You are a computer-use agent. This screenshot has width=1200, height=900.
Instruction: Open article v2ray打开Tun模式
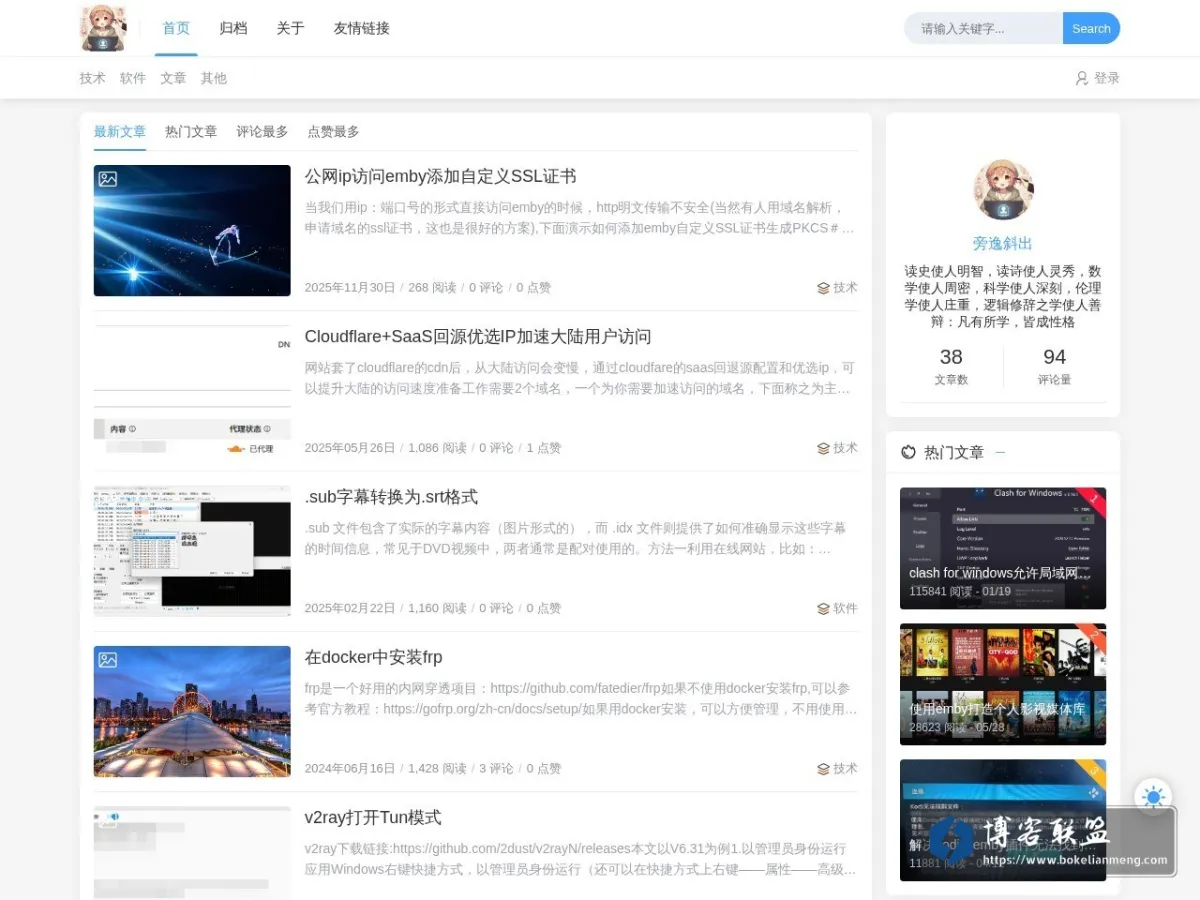click(x=373, y=818)
